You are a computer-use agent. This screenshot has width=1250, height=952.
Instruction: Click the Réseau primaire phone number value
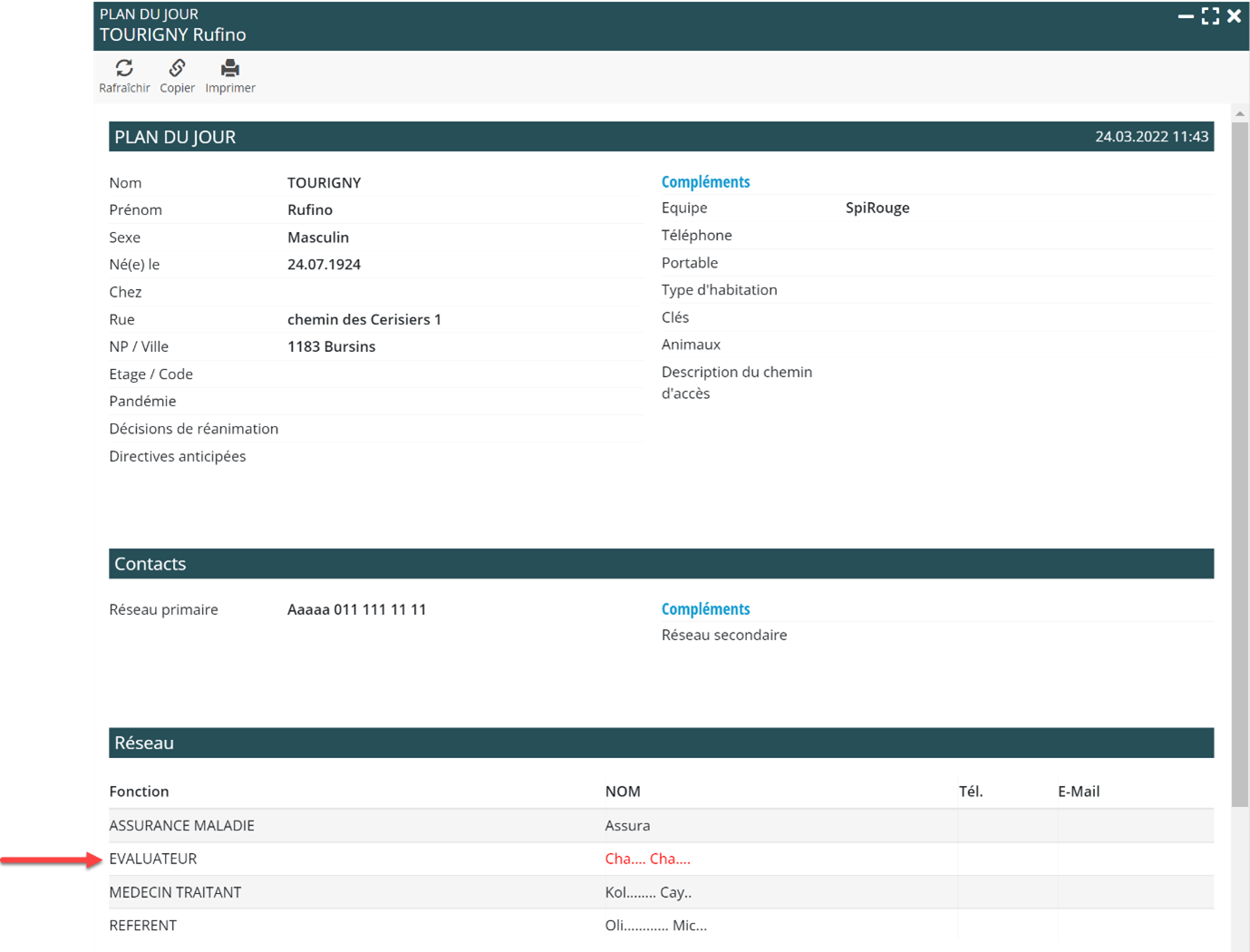[356, 609]
